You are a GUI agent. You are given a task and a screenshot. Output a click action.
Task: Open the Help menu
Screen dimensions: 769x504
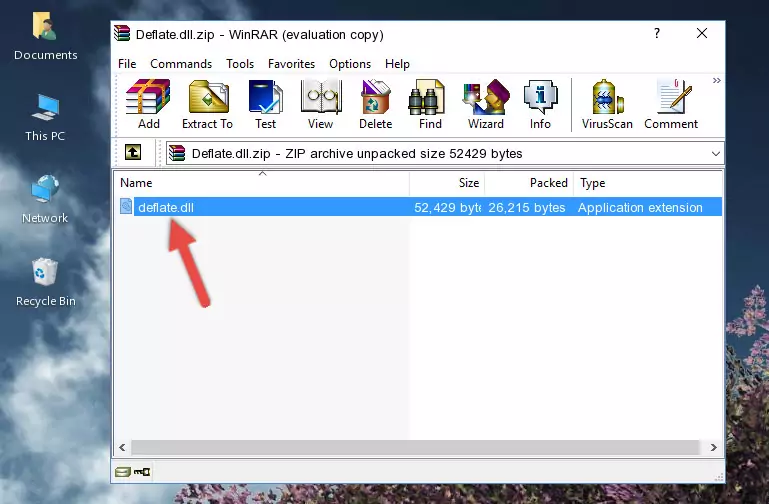point(397,64)
